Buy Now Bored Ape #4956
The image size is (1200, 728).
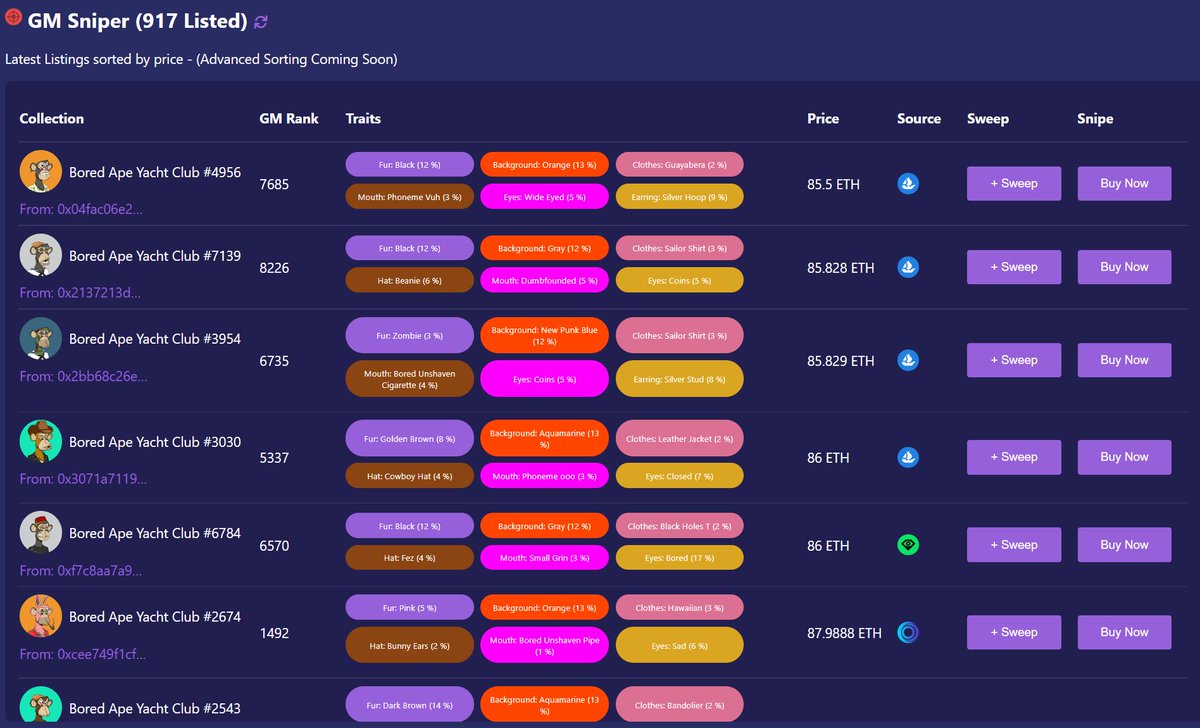pyautogui.click(x=1124, y=184)
